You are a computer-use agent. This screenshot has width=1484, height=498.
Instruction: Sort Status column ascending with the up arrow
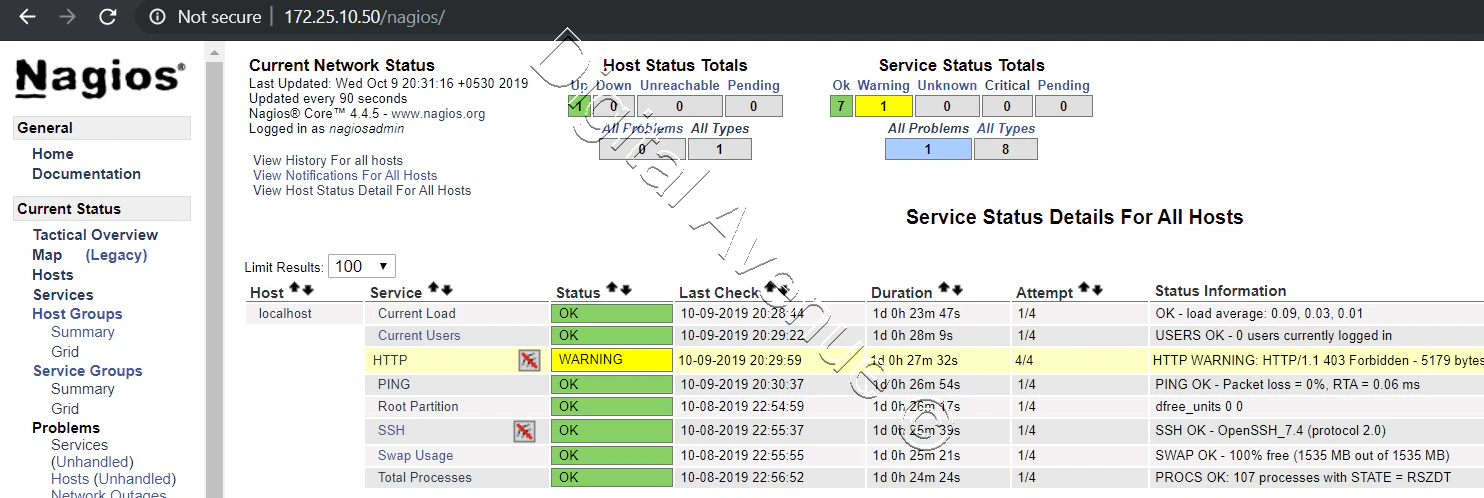pos(611,289)
